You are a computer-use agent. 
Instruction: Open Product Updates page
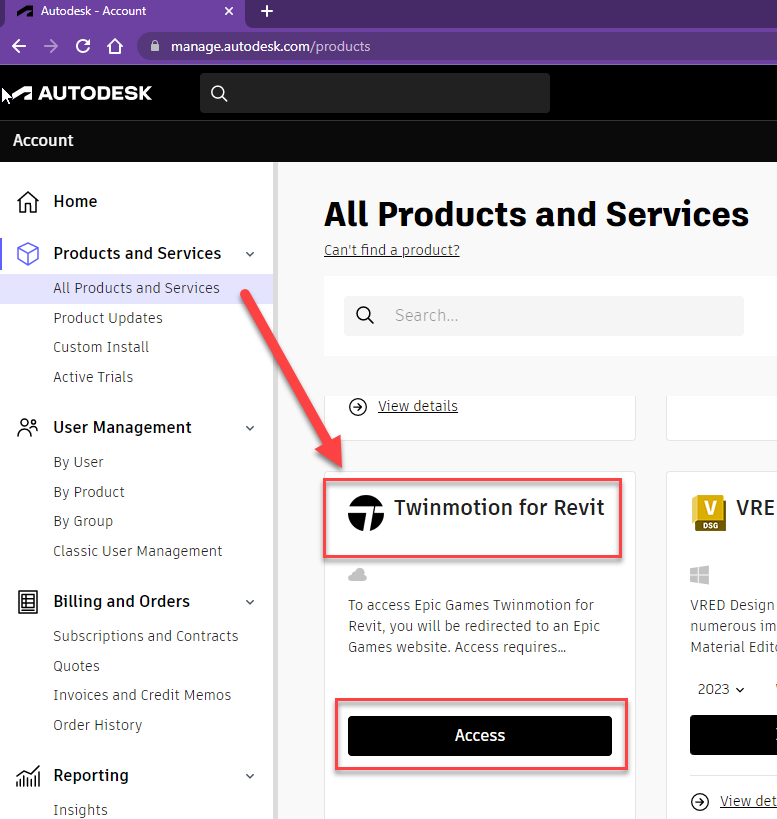[108, 318]
